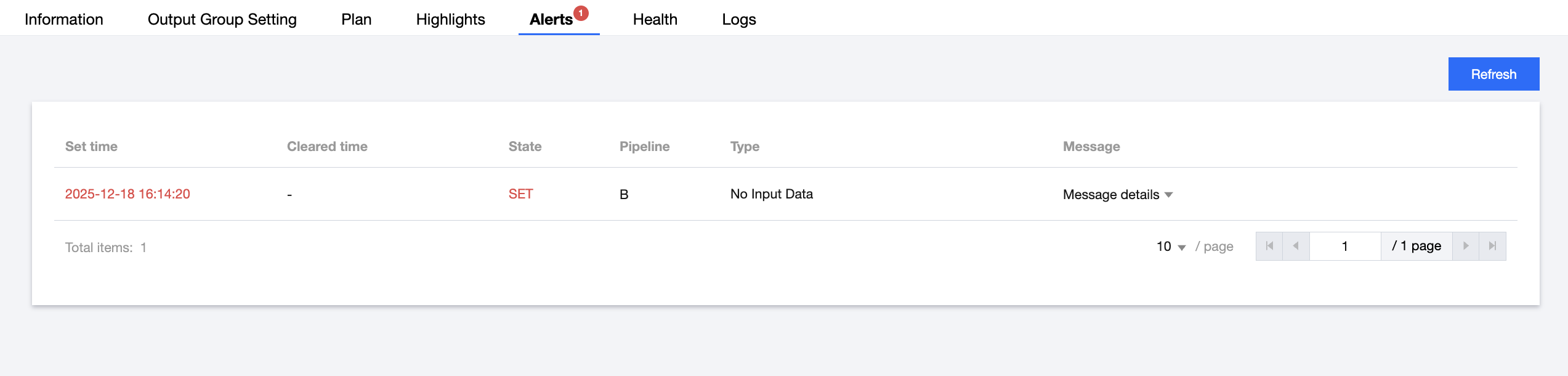The image size is (1568, 376).
Task: Click the alert set time 2025-12-18 16:14:20
Action: [127, 194]
